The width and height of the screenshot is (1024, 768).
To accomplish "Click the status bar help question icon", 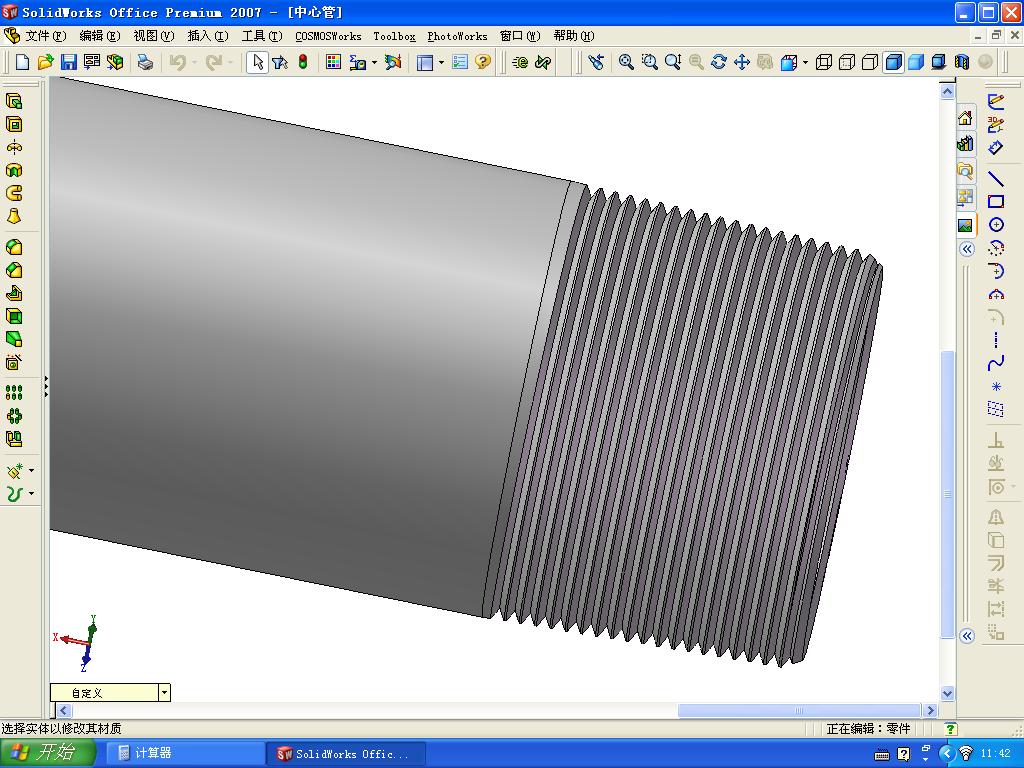I will (x=951, y=729).
